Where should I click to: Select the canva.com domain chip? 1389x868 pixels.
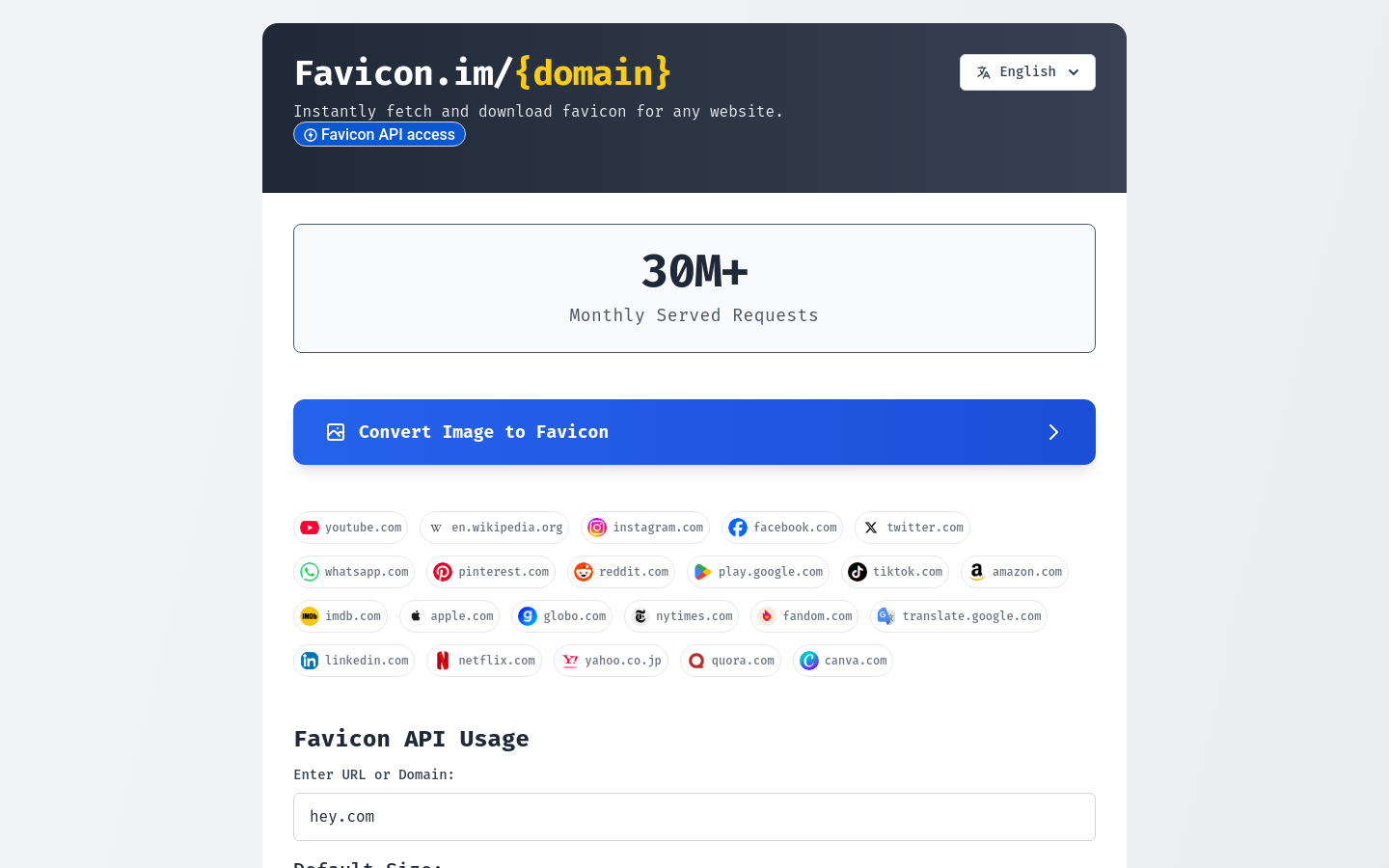tap(843, 661)
